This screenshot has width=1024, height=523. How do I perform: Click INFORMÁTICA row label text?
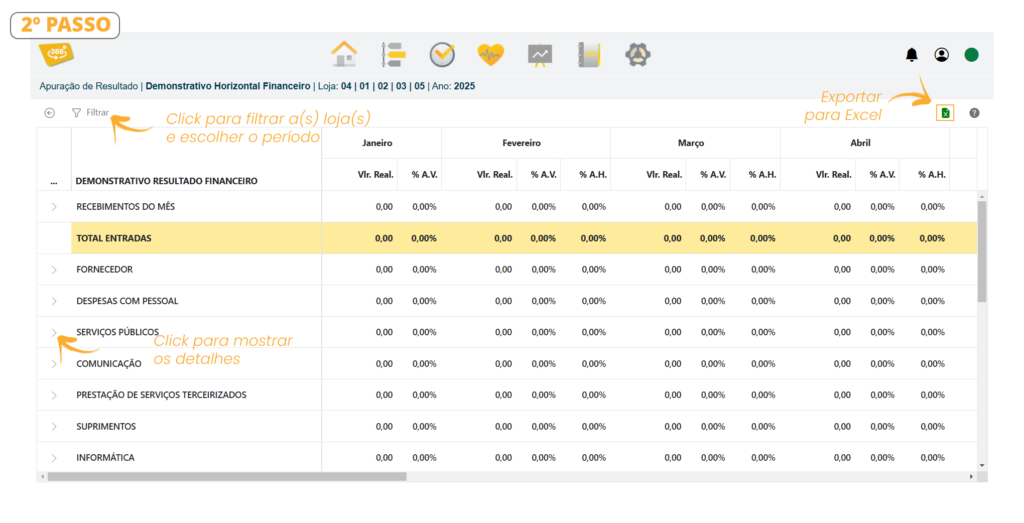pyautogui.click(x=105, y=458)
